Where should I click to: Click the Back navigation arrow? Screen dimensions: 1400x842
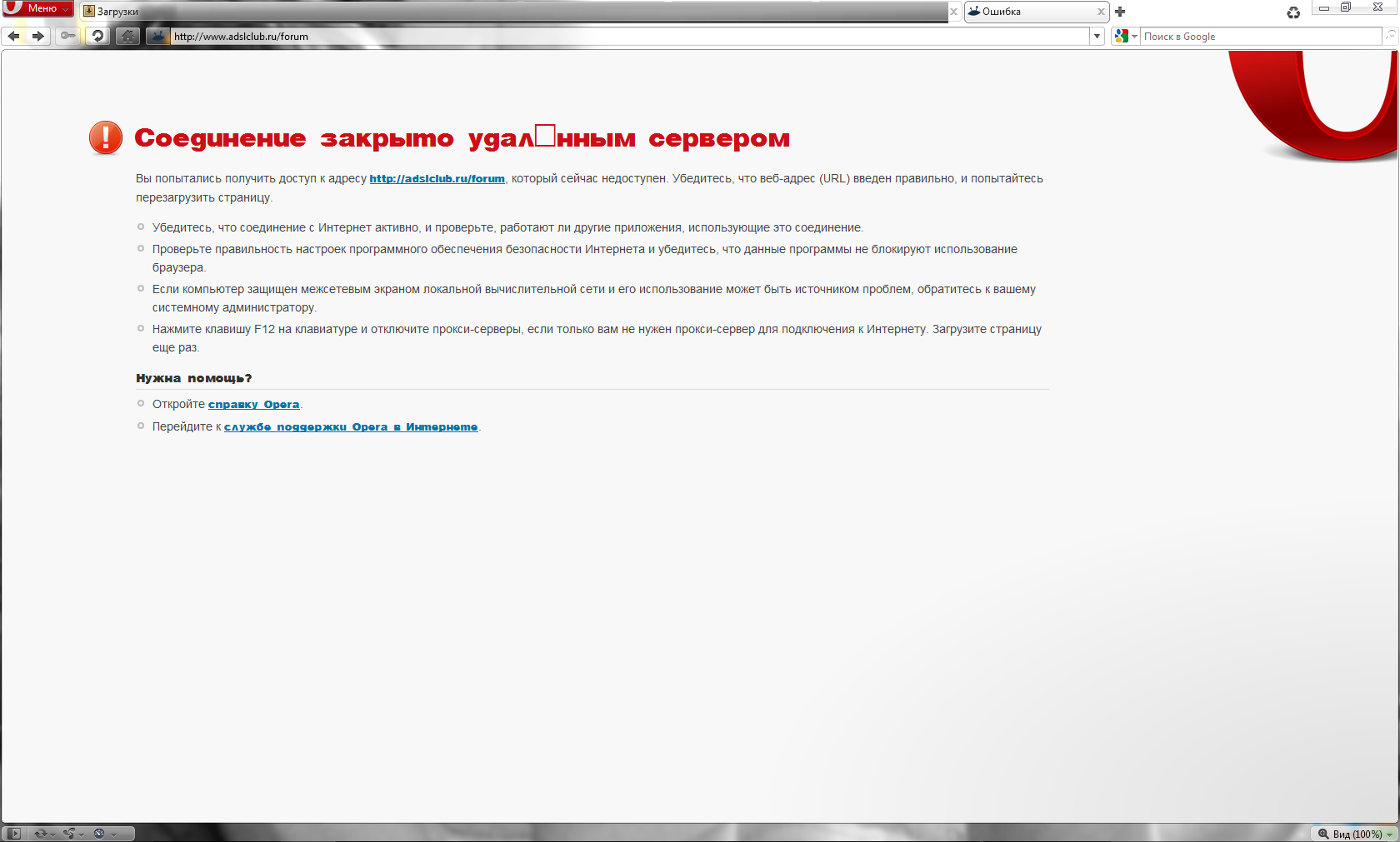tap(13, 36)
